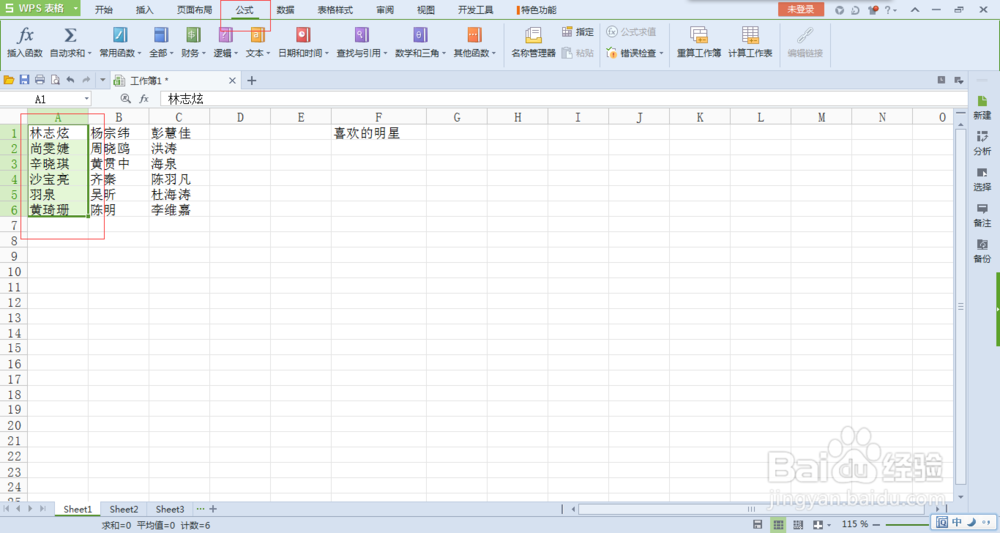Click the Print icon in quick toolbar

click(x=40, y=80)
